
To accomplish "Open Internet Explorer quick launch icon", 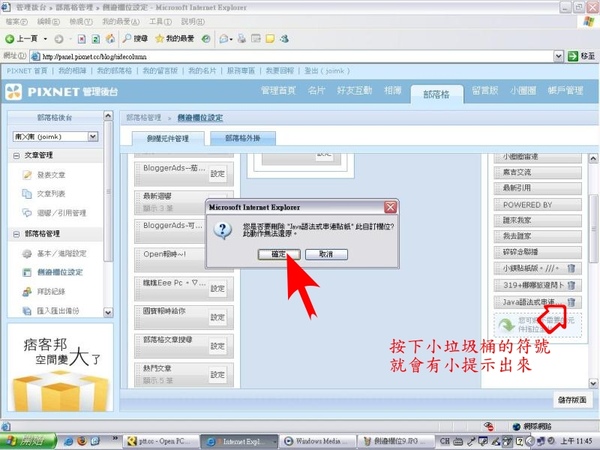I will click(x=69, y=441).
